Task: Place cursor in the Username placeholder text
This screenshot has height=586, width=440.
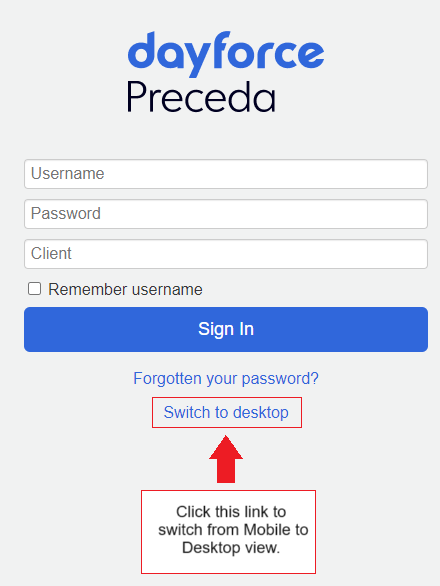Action: click(x=68, y=174)
